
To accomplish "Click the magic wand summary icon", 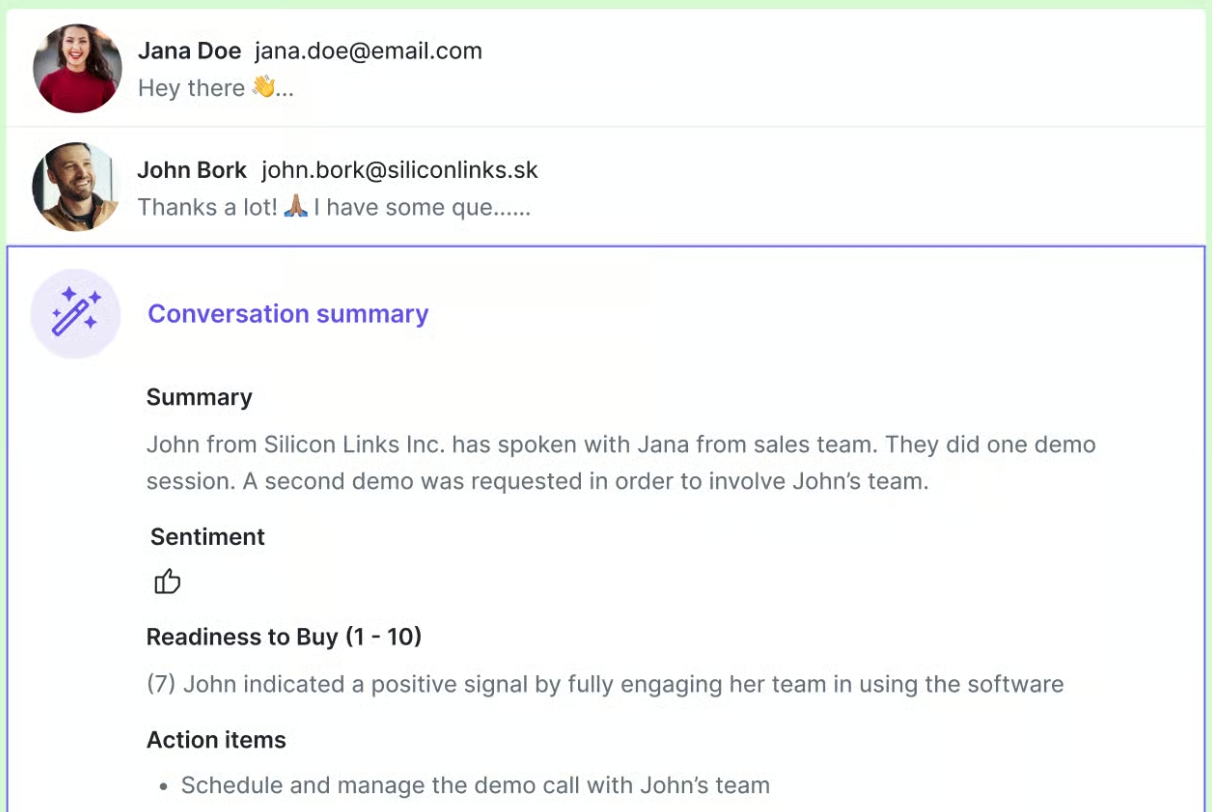I will (x=76, y=313).
